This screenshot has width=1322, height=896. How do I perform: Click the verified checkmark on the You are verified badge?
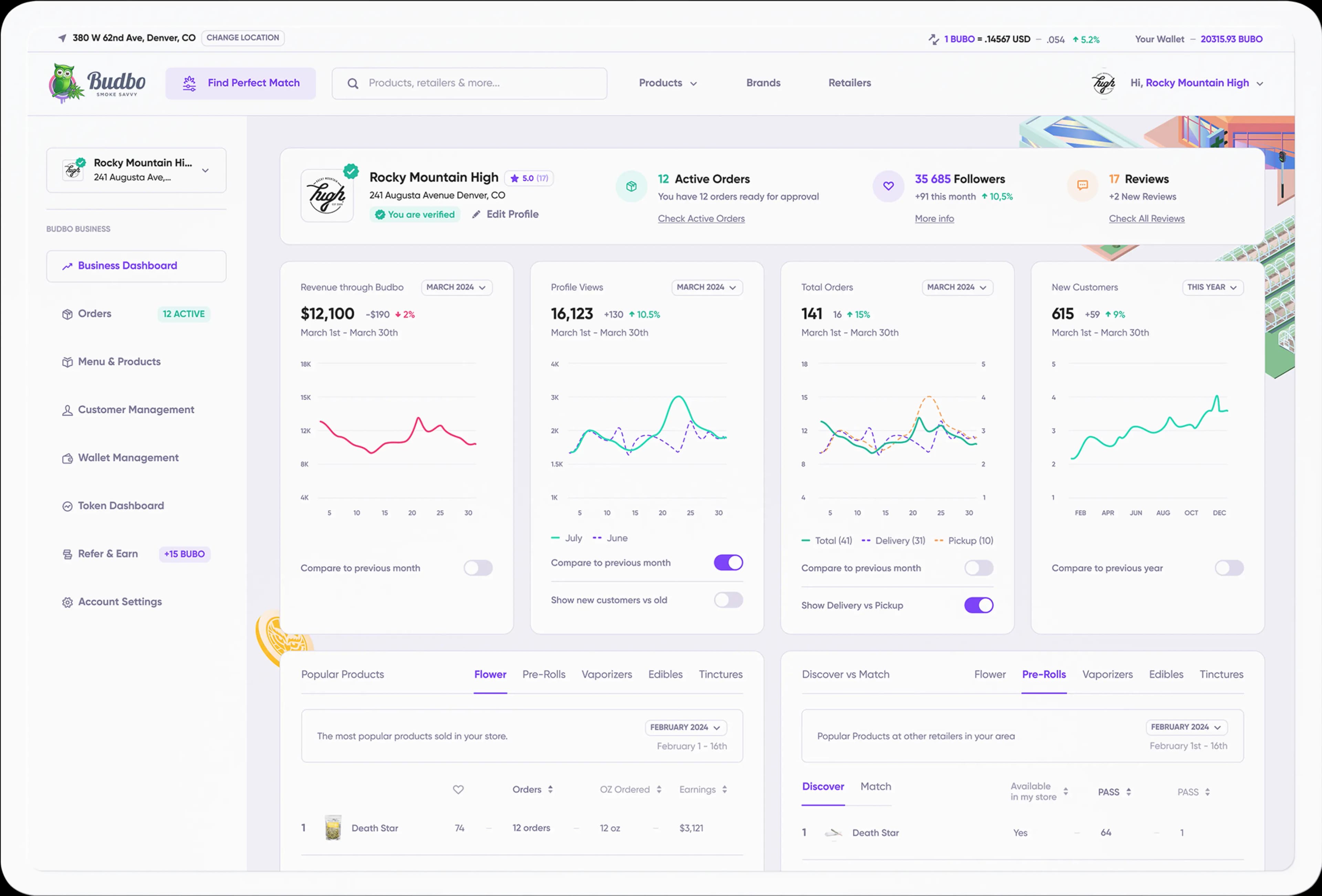pos(380,215)
